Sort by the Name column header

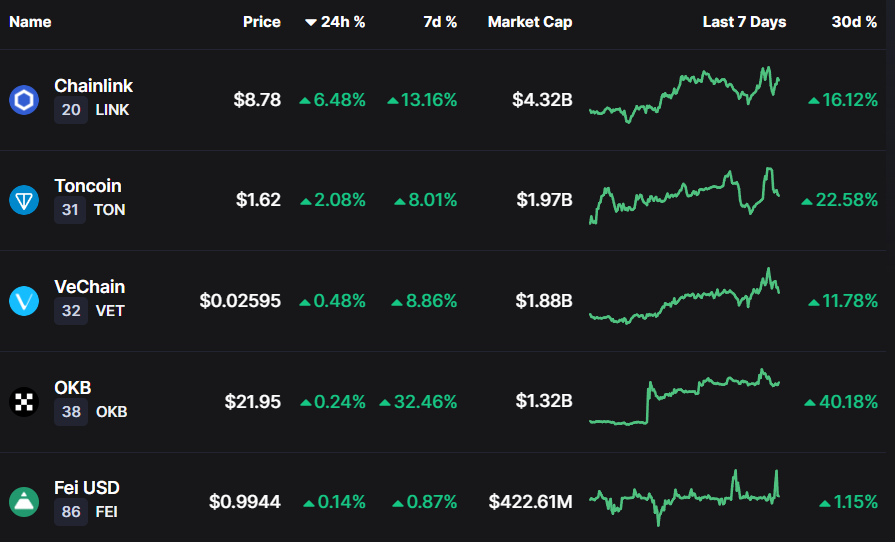[30, 22]
